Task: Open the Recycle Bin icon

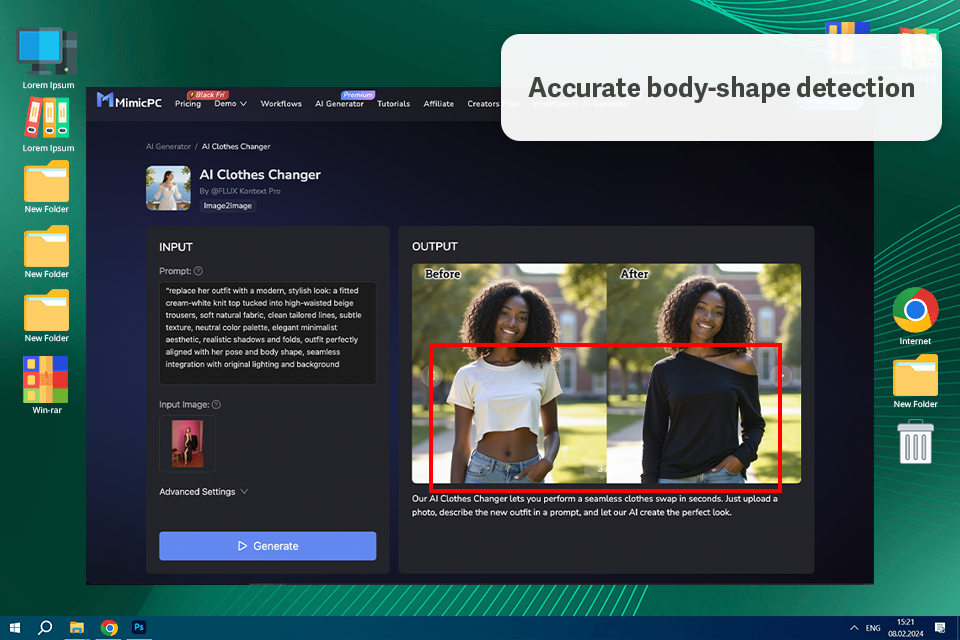Action: (915, 442)
